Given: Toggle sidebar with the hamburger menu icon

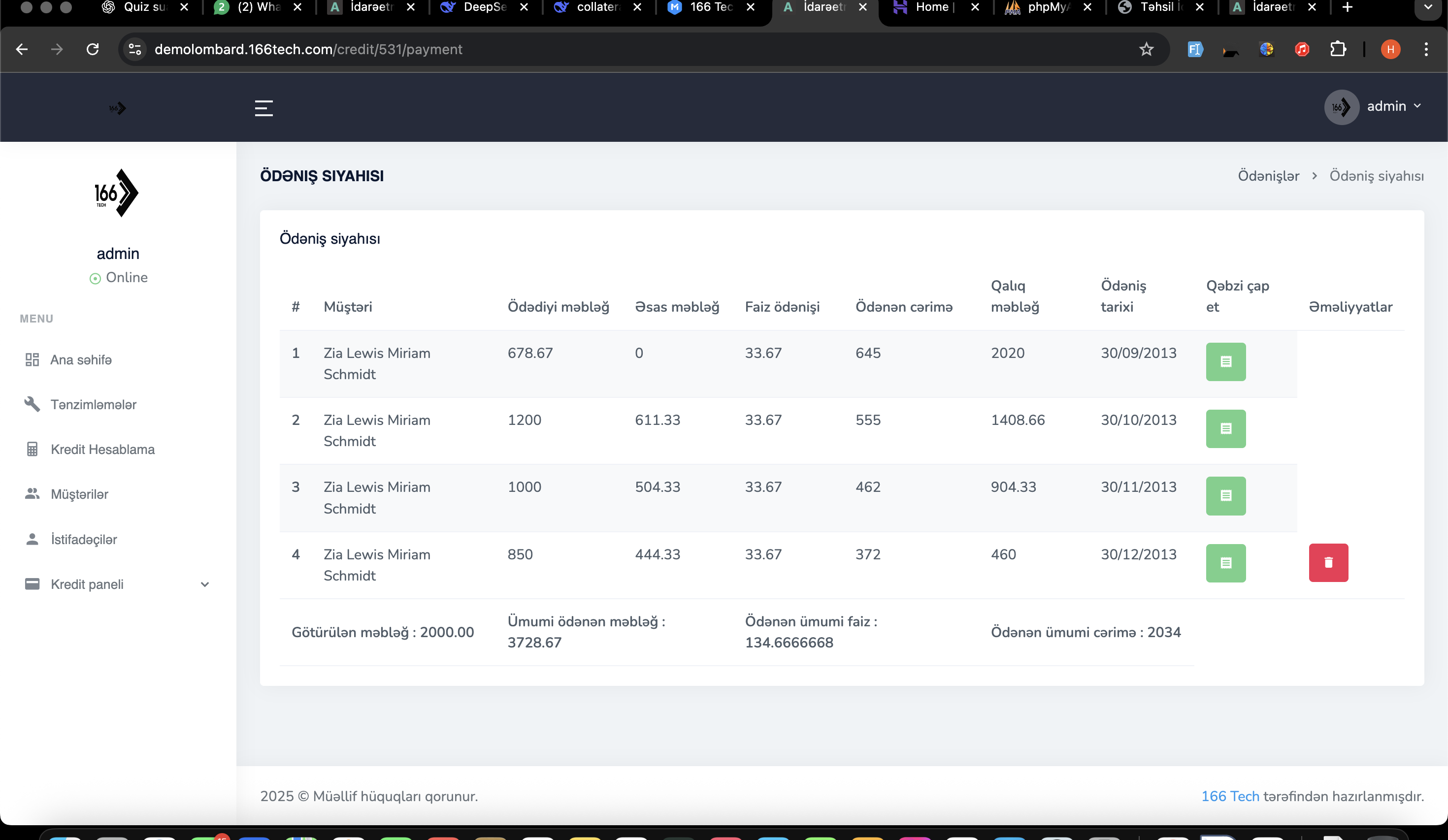Looking at the screenshot, I should tap(264, 107).
